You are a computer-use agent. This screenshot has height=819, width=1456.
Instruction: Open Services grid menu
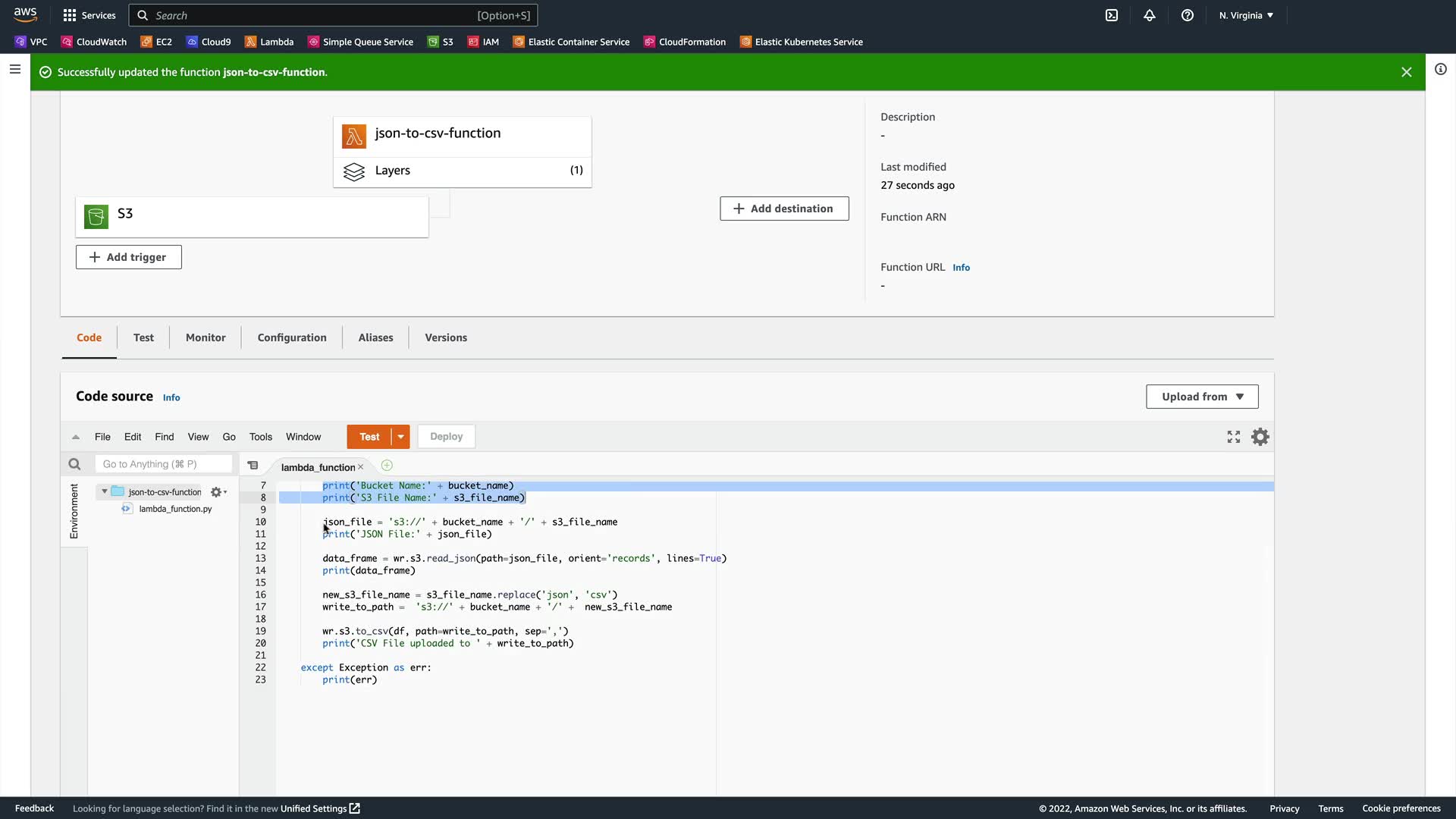pos(89,15)
